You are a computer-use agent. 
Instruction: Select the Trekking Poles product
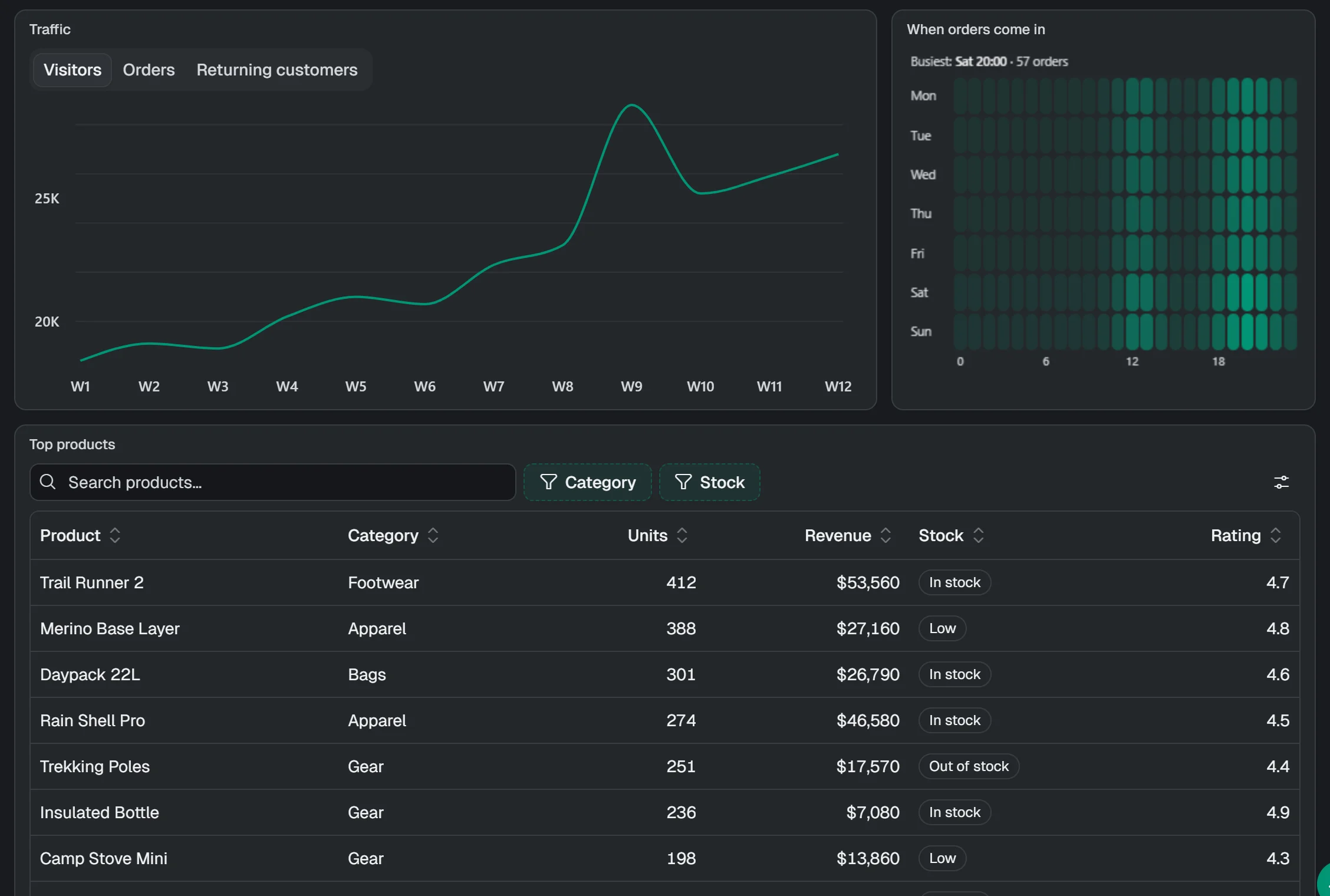coord(95,766)
